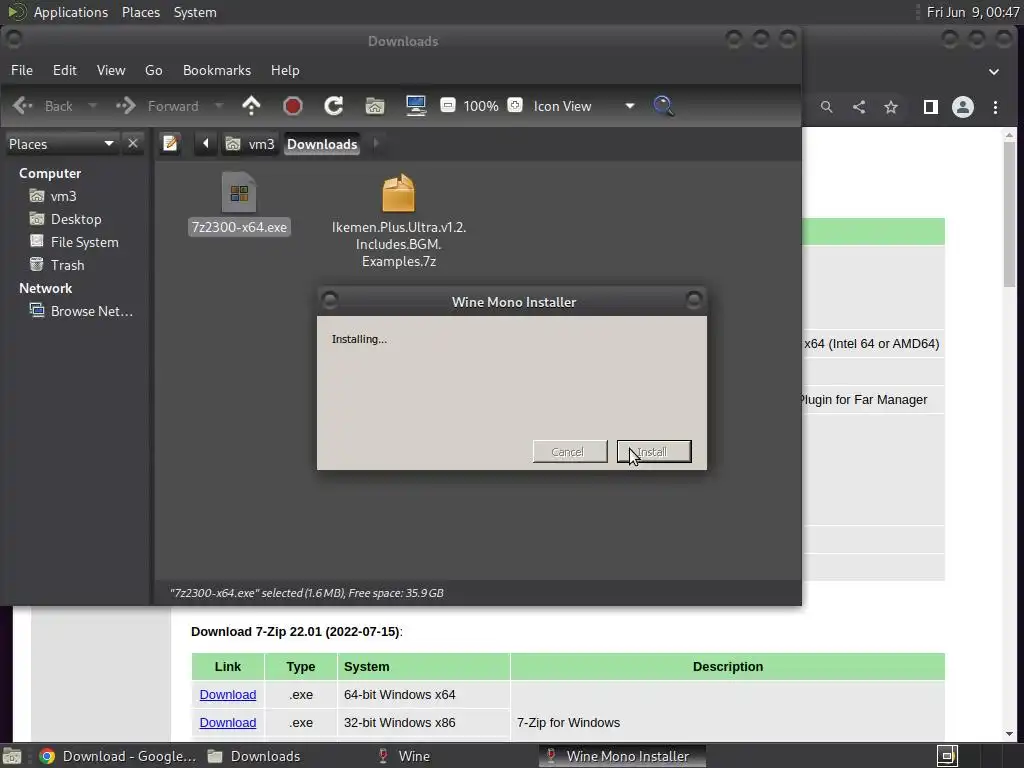Click the path bar left scroll arrow
The width and height of the screenshot is (1024, 768).
click(206, 143)
